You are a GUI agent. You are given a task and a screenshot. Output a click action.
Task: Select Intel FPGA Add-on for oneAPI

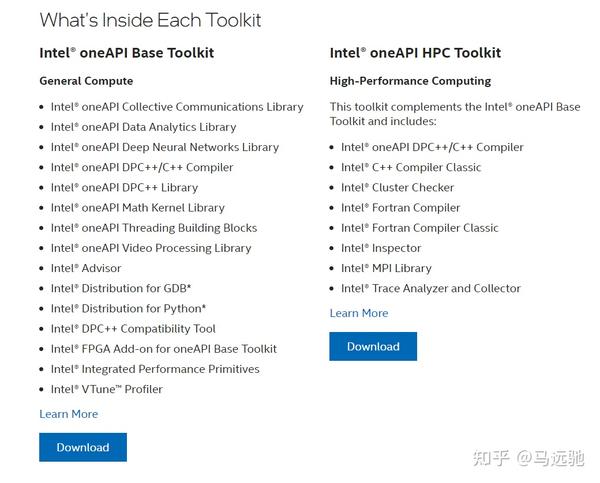[x=164, y=349]
